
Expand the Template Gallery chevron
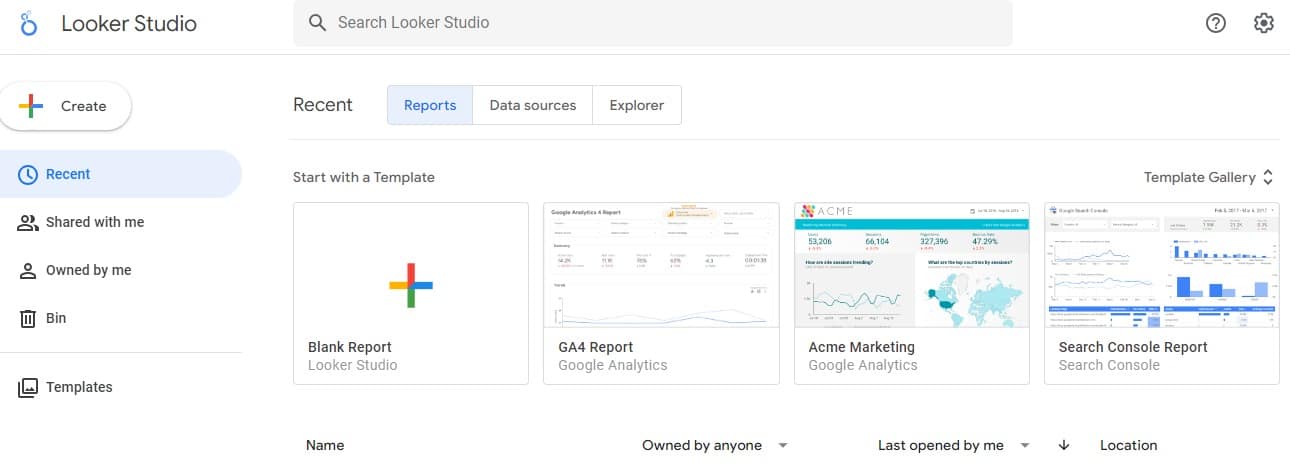pyautogui.click(x=1268, y=177)
